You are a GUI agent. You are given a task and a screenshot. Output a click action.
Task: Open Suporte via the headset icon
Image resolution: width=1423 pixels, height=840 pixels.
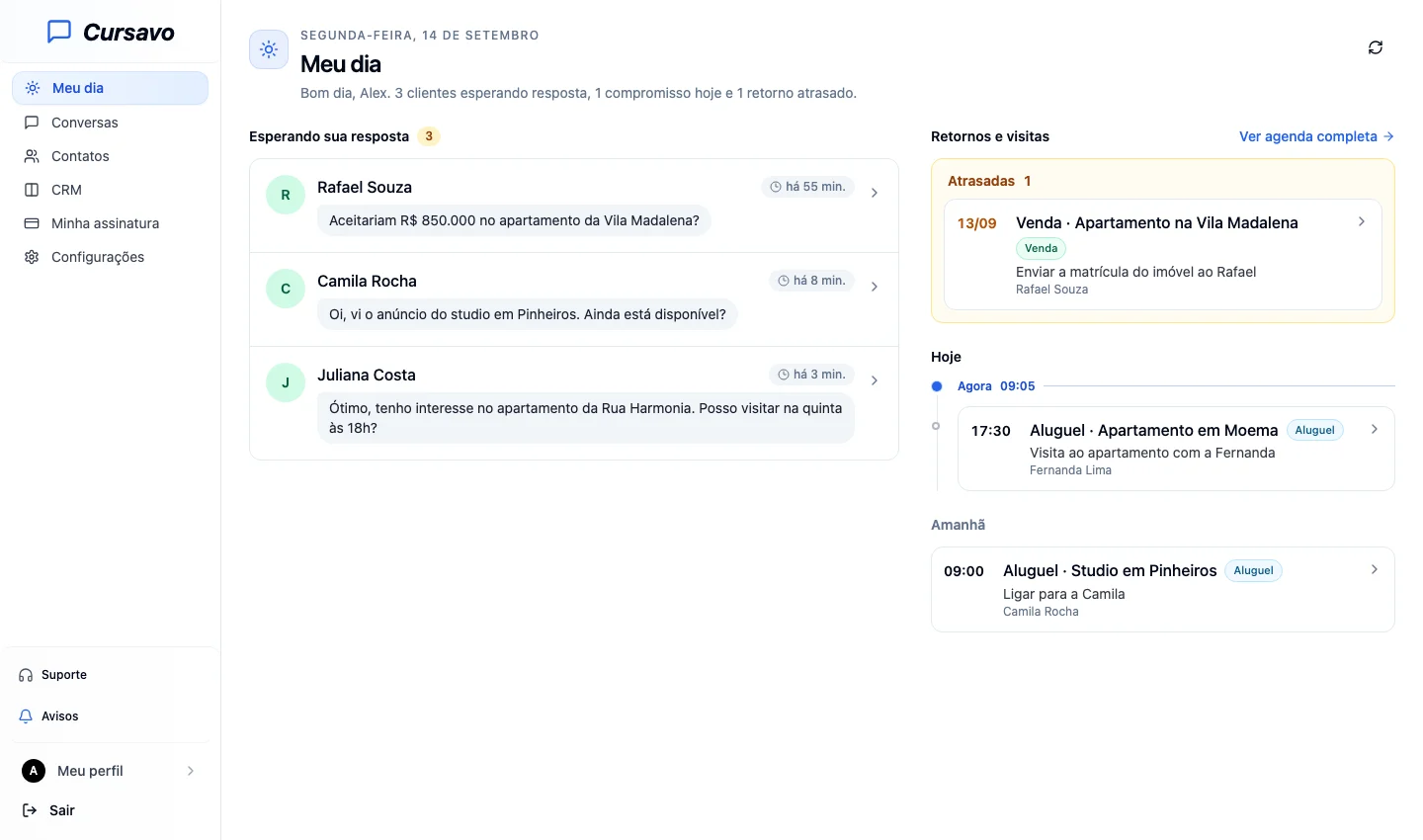pos(26,675)
